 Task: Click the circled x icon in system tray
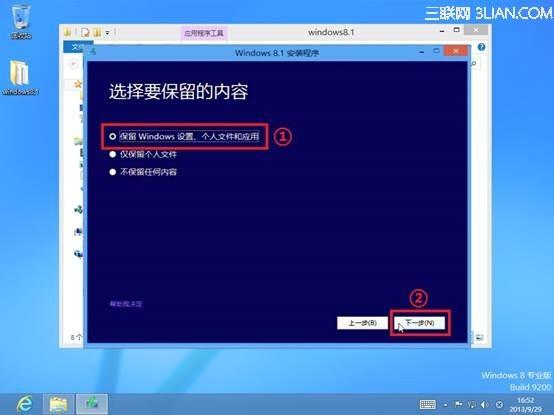coord(499,404)
